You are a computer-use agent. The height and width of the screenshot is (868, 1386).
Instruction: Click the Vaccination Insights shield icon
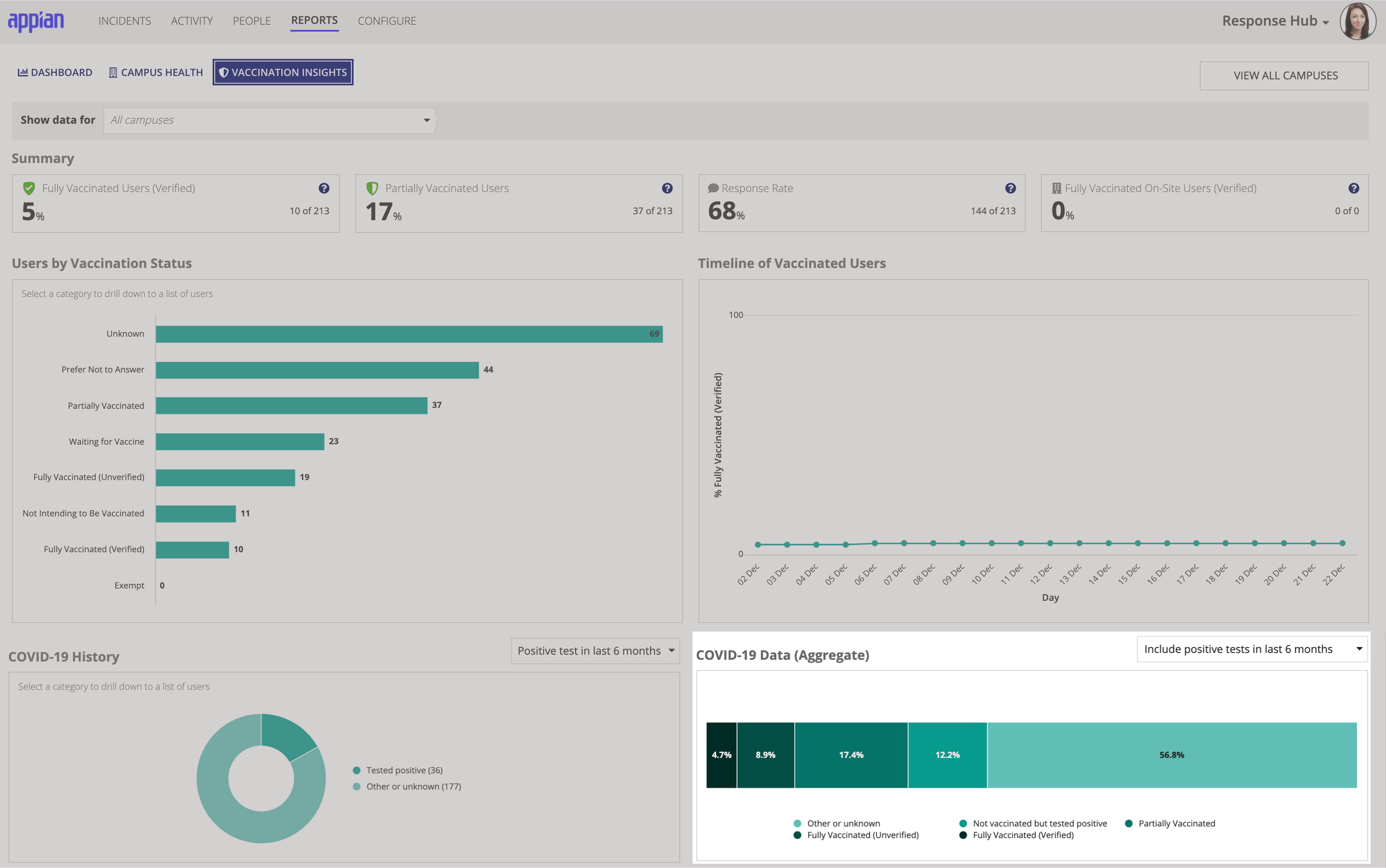(224, 73)
